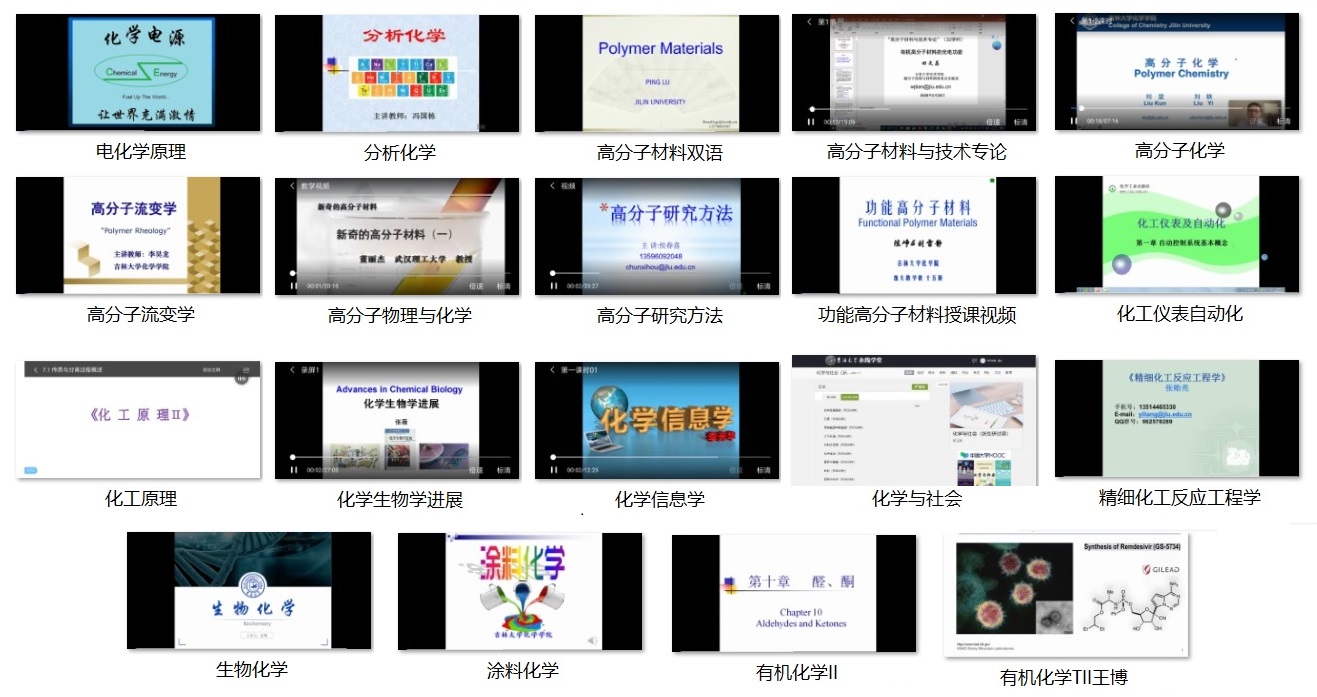The image size is (1317, 697).
Task: Click the pause icon in 化学信息学 video
Action: click(553, 469)
